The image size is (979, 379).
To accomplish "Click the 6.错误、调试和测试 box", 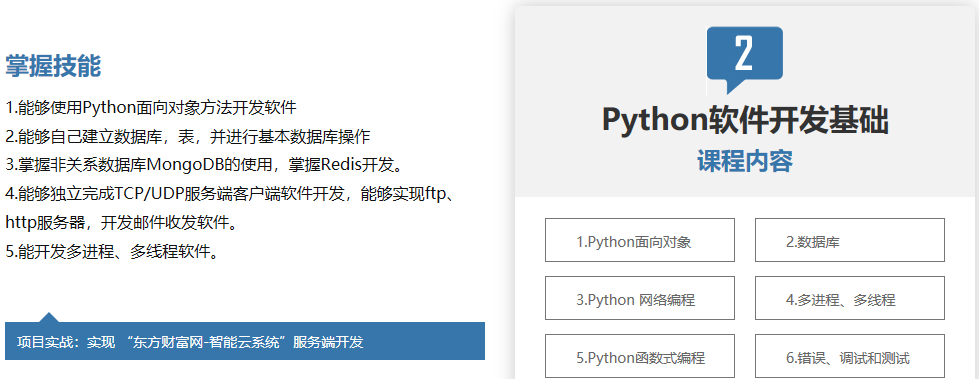I will tap(849, 356).
